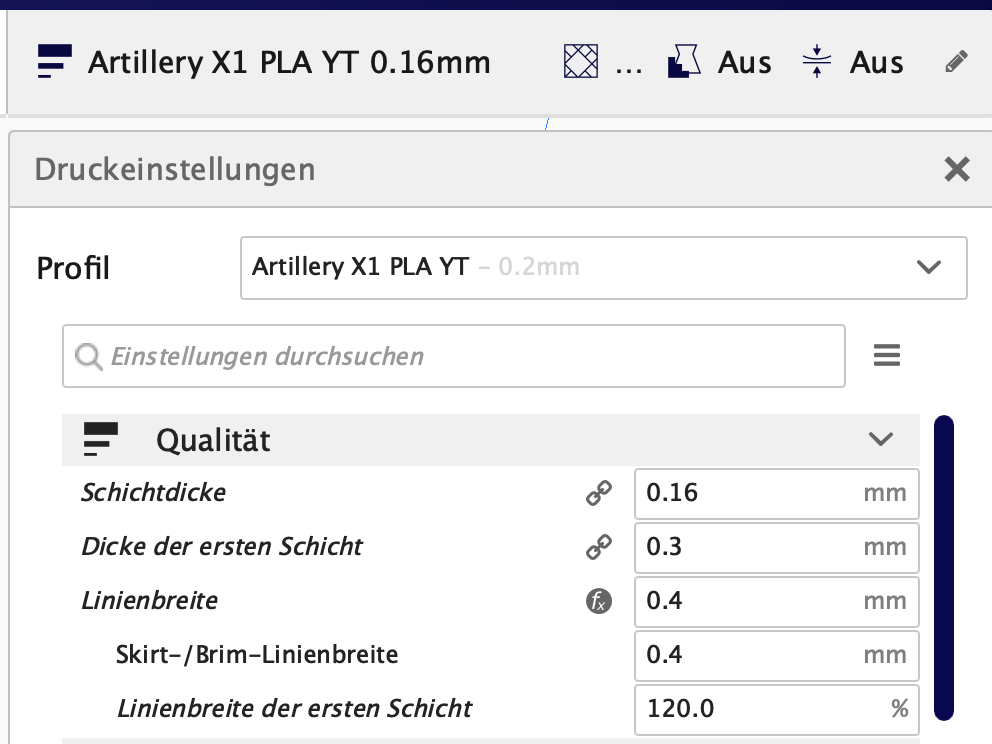The height and width of the screenshot is (744, 992).
Task: Click the search magnifier icon
Action: click(x=89, y=356)
